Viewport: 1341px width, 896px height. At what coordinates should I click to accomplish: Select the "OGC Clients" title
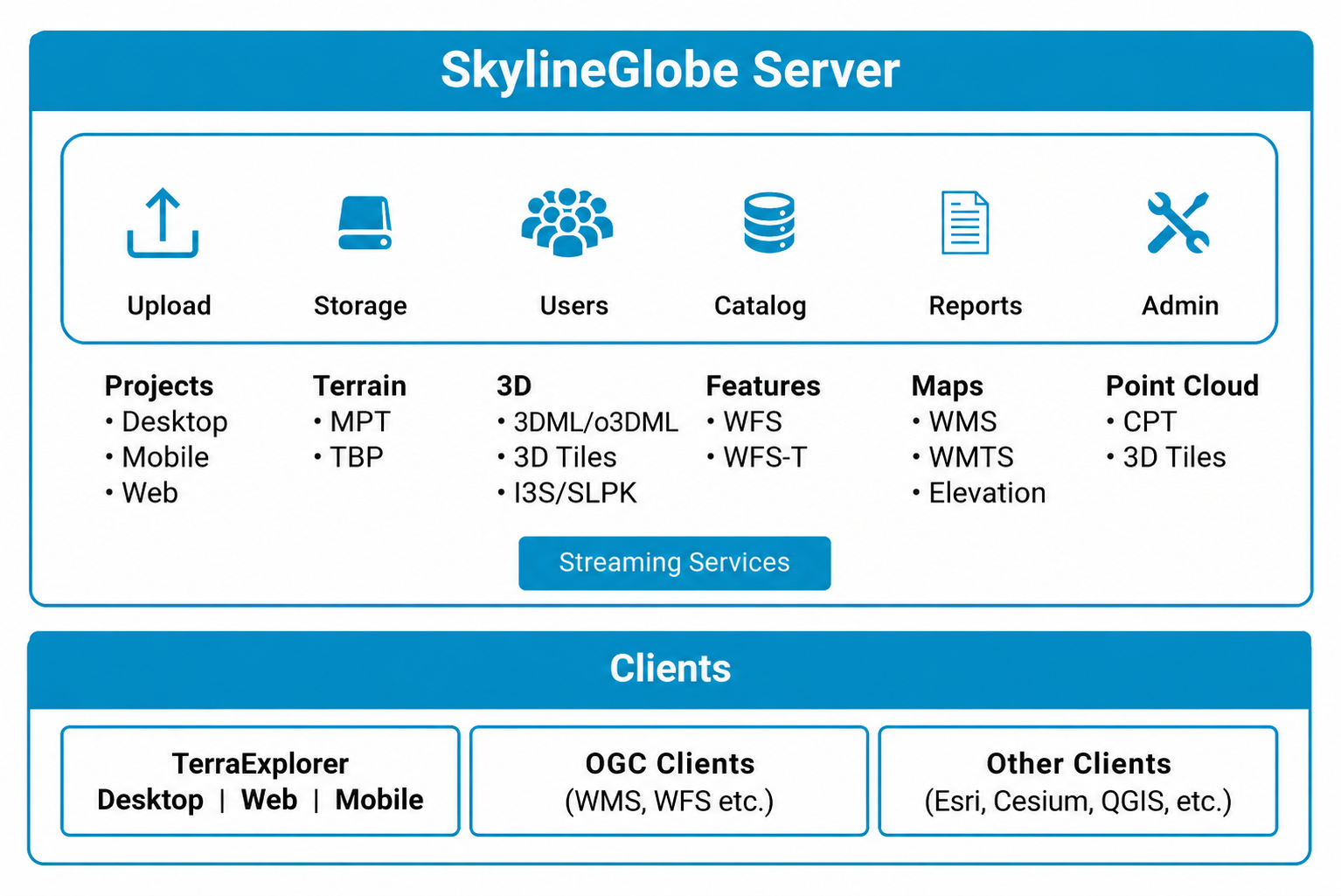click(x=670, y=764)
